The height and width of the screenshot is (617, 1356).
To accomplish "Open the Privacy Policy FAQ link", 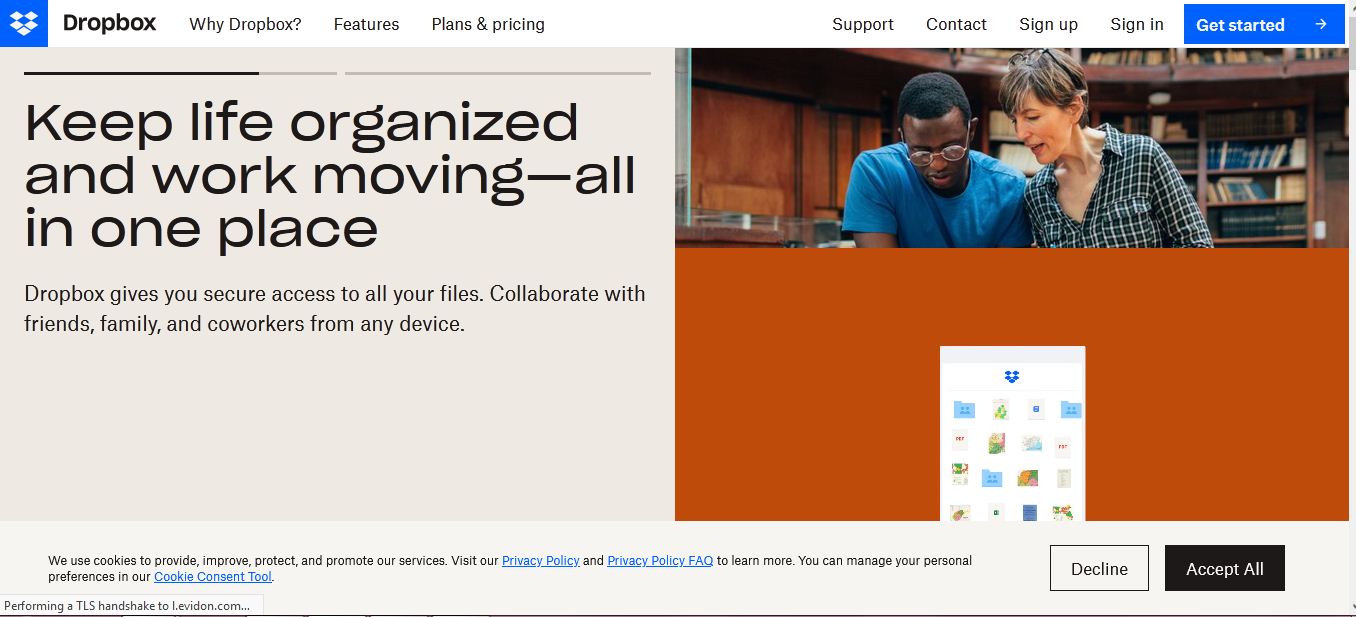I will [660, 561].
